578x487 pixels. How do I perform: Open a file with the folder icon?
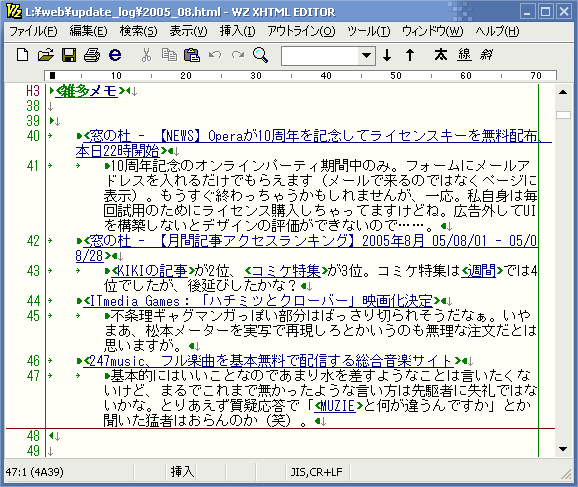tap(46, 55)
